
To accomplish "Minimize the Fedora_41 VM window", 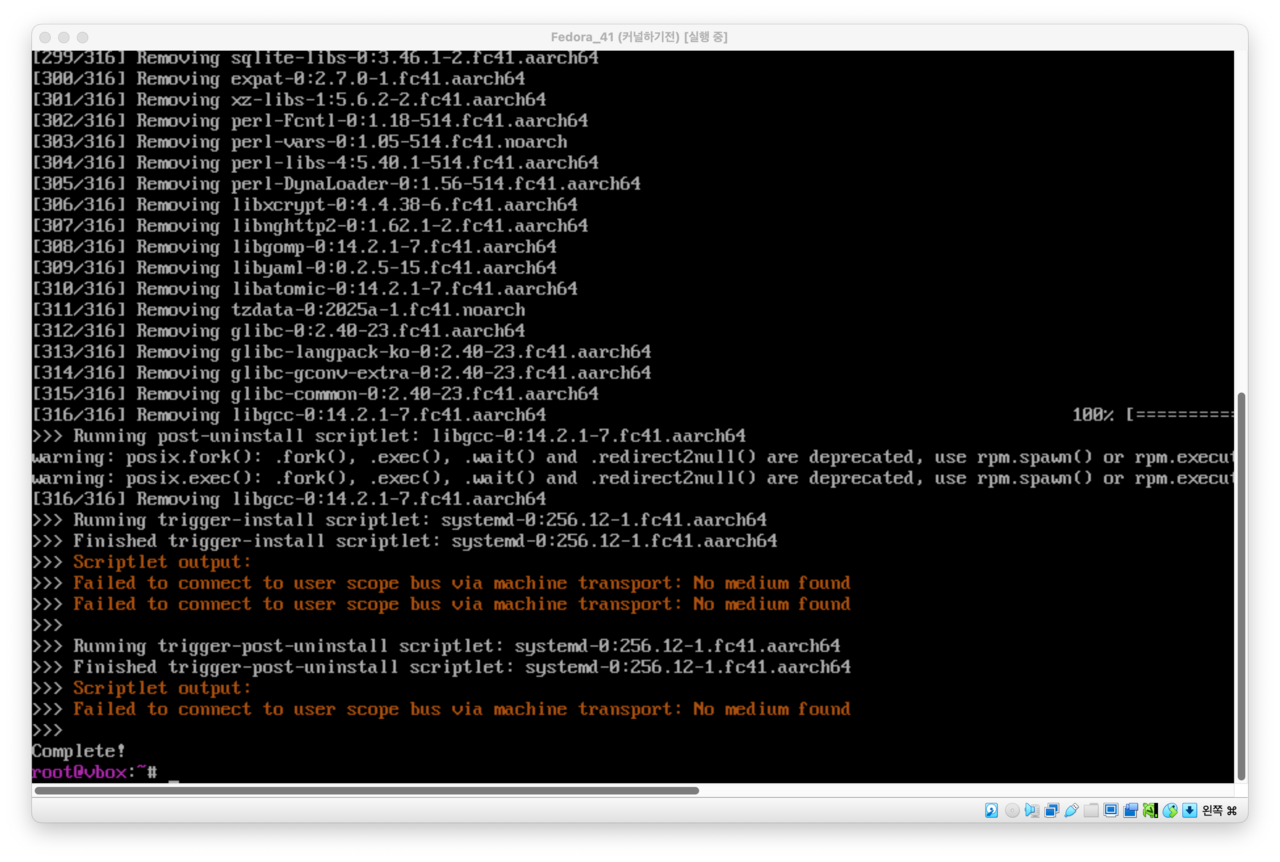I will coord(64,37).
